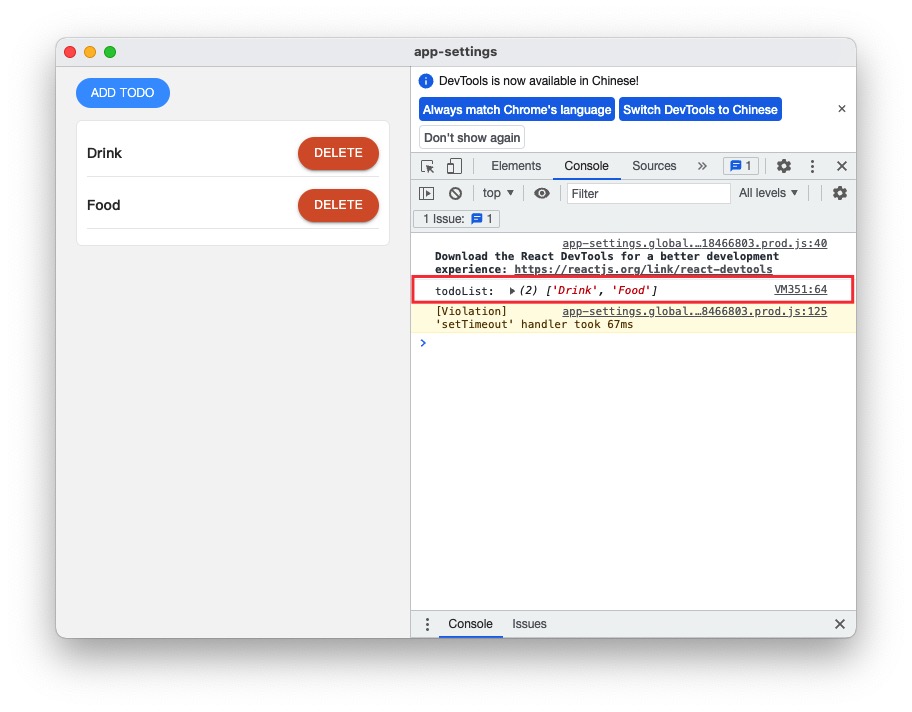912x712 pixels.
Task: Switch to the Sources tab
Action: point(654,167)
